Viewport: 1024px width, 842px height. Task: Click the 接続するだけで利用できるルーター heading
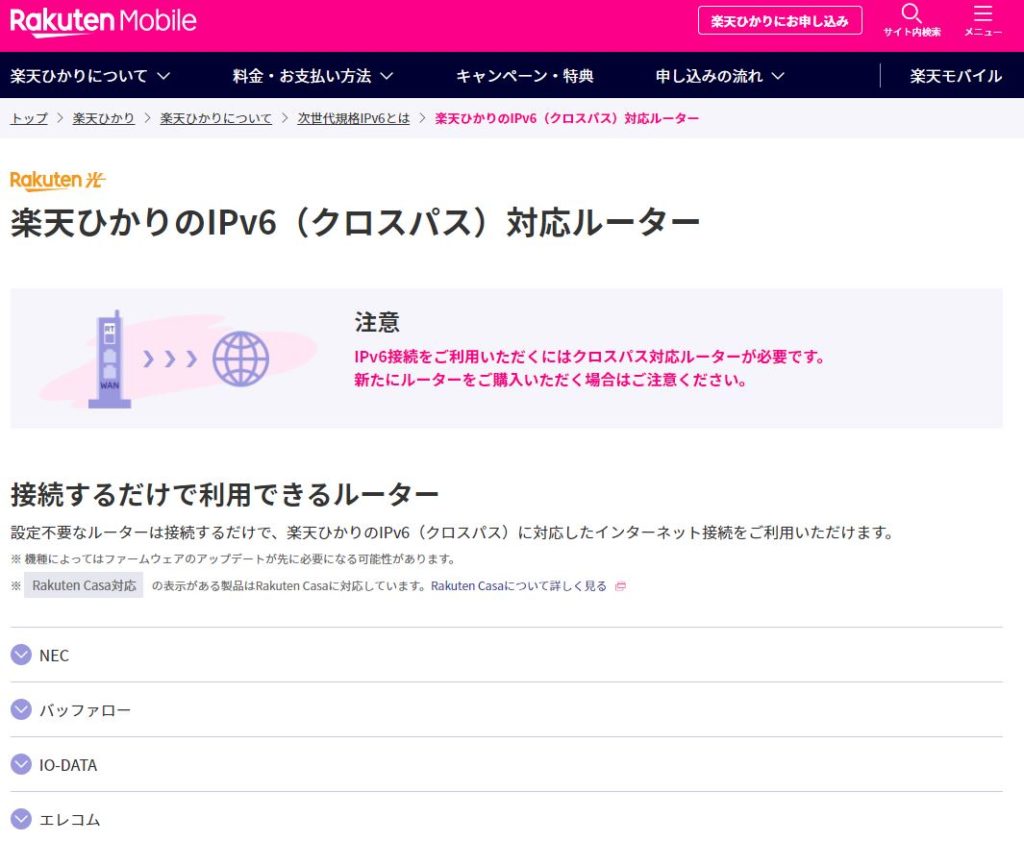[224, 494]
